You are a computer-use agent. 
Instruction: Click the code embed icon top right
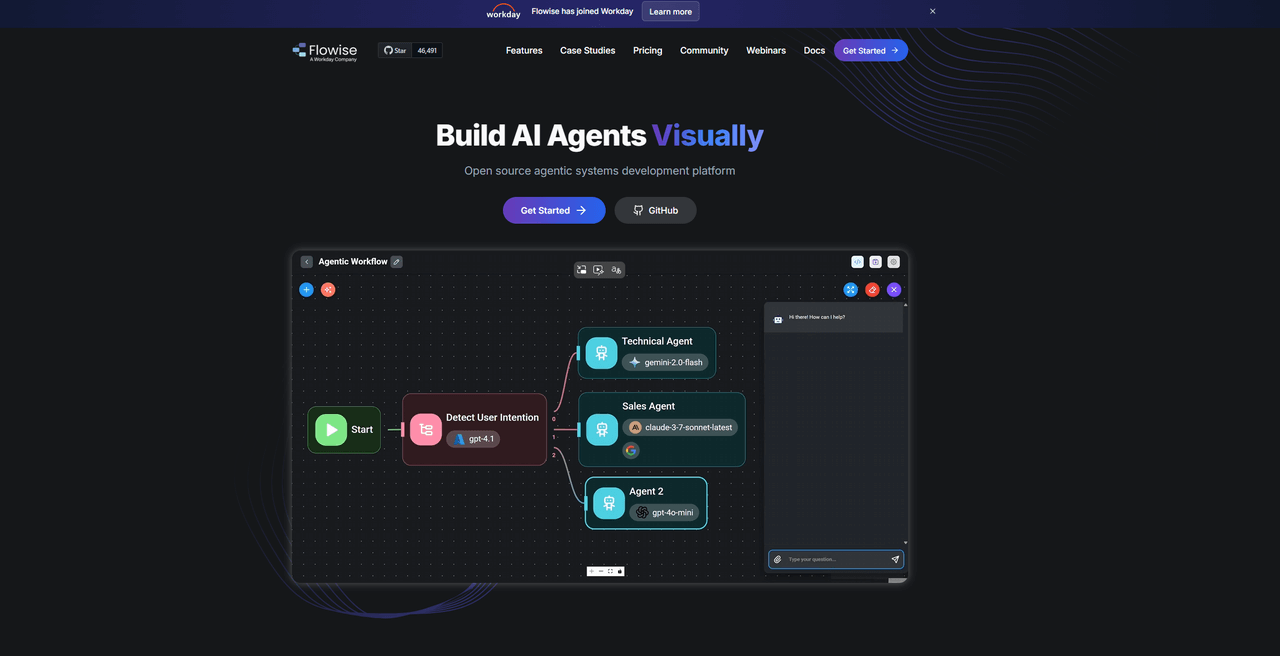857,262
